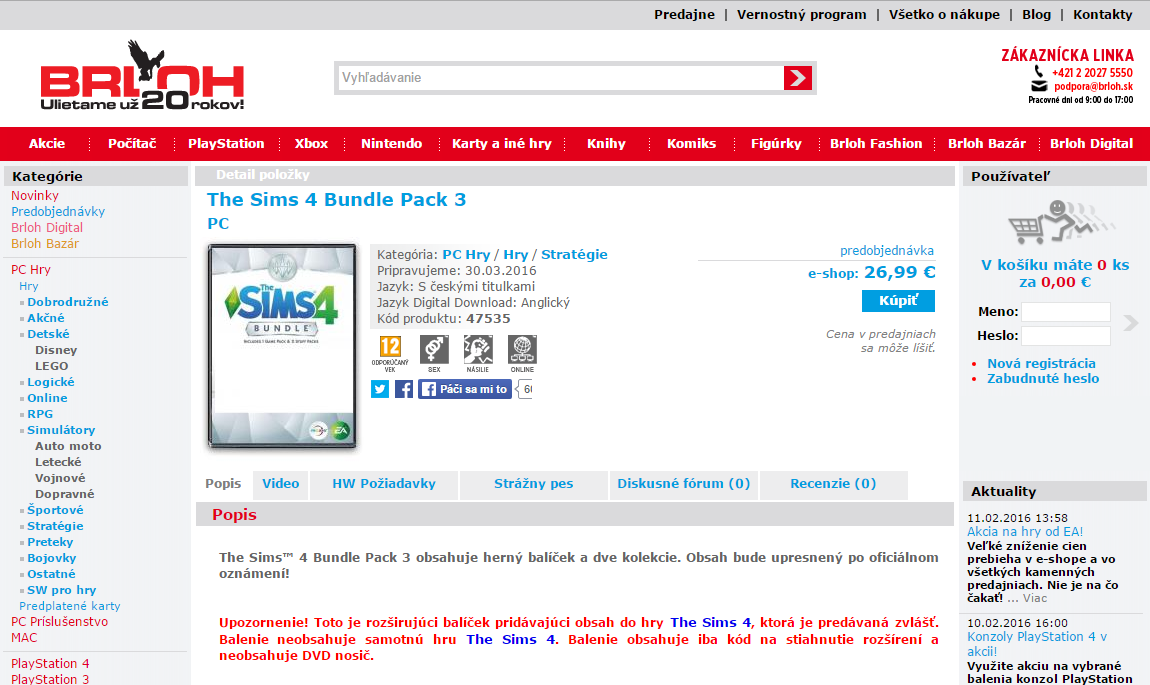Image resolution: width=1150 pixels, height=685 pixels.
Task: Switch to the HW Požiadavky tab
Action: coord(384,484)
